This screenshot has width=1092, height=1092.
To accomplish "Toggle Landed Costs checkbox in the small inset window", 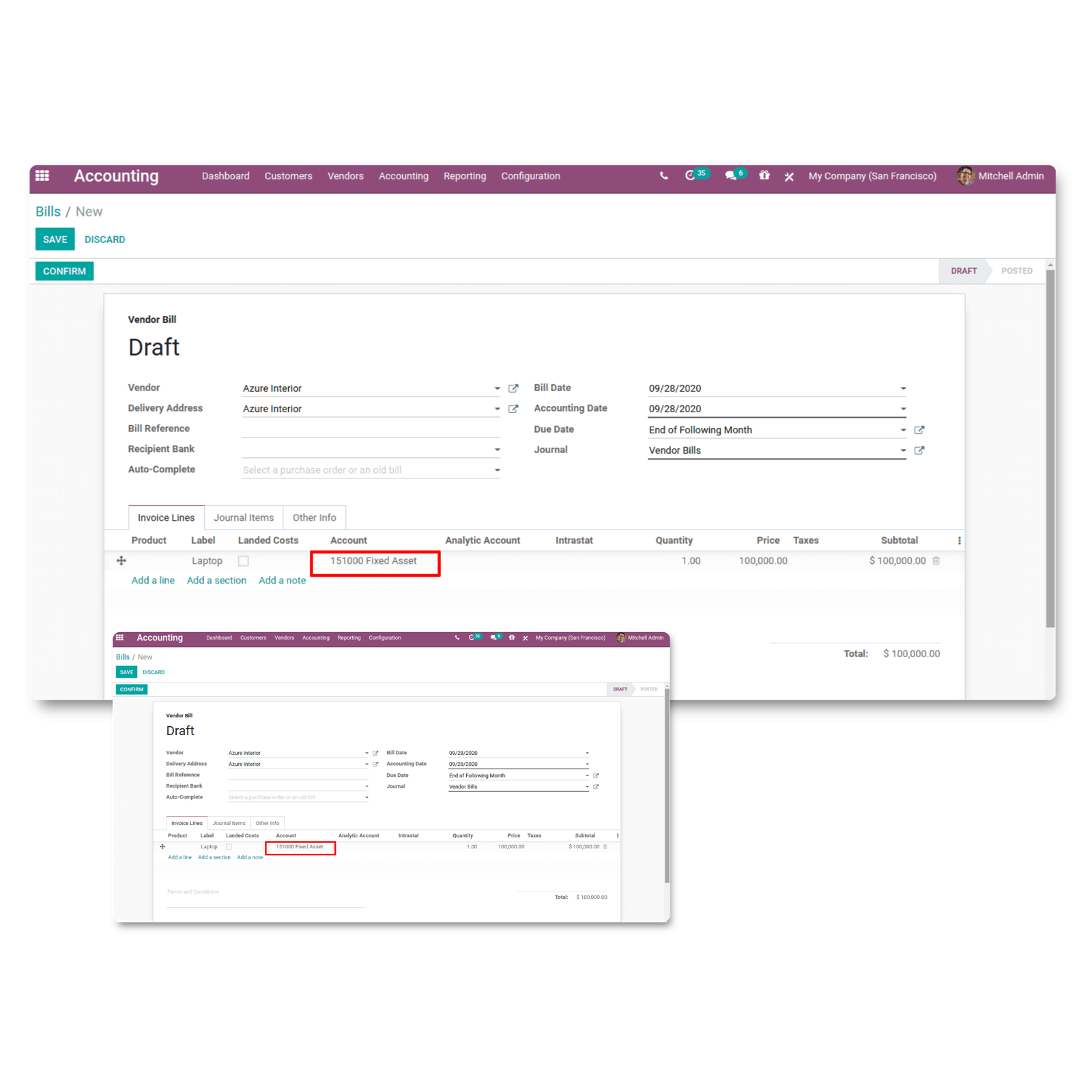I will 229,847.
